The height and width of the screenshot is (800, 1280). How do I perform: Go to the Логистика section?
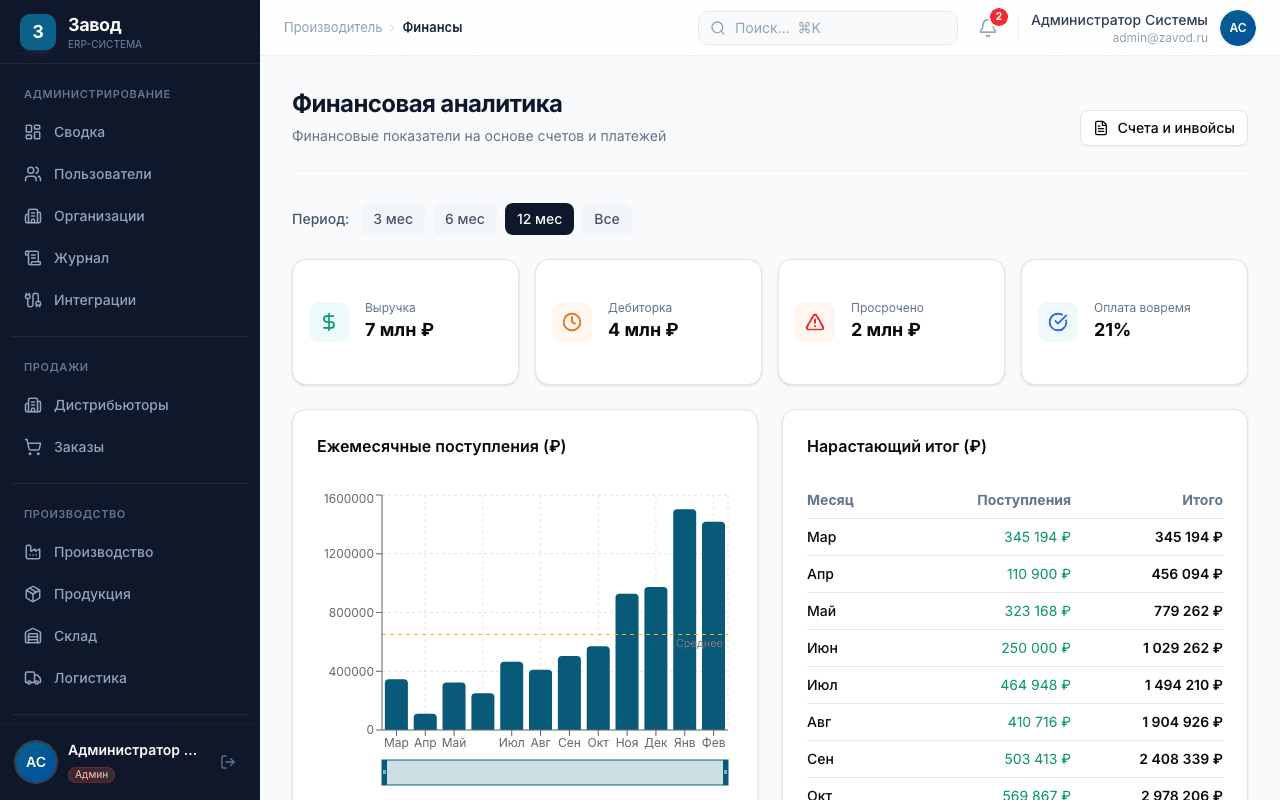[x=90, y=678]
